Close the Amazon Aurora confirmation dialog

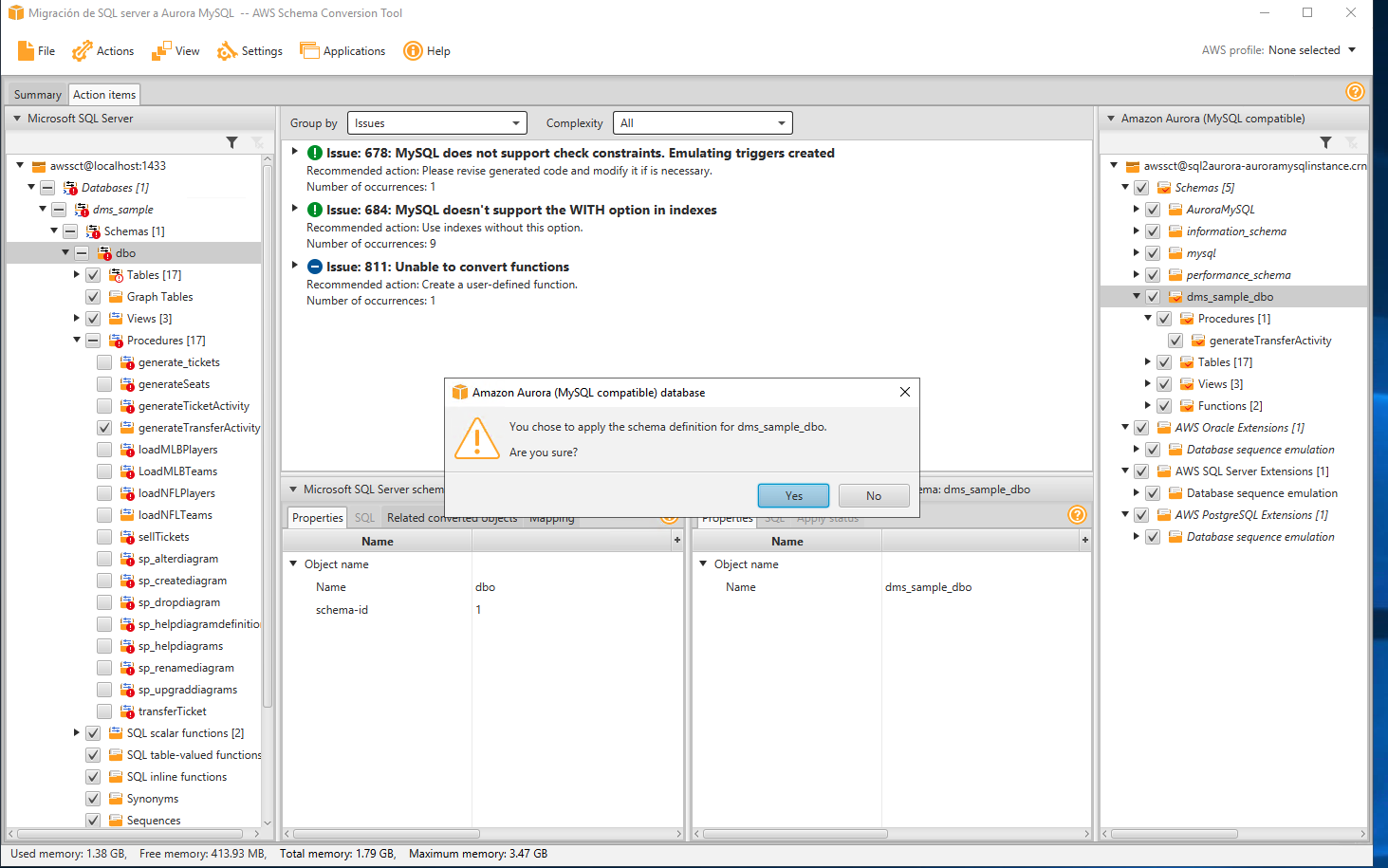click(905, 392)
